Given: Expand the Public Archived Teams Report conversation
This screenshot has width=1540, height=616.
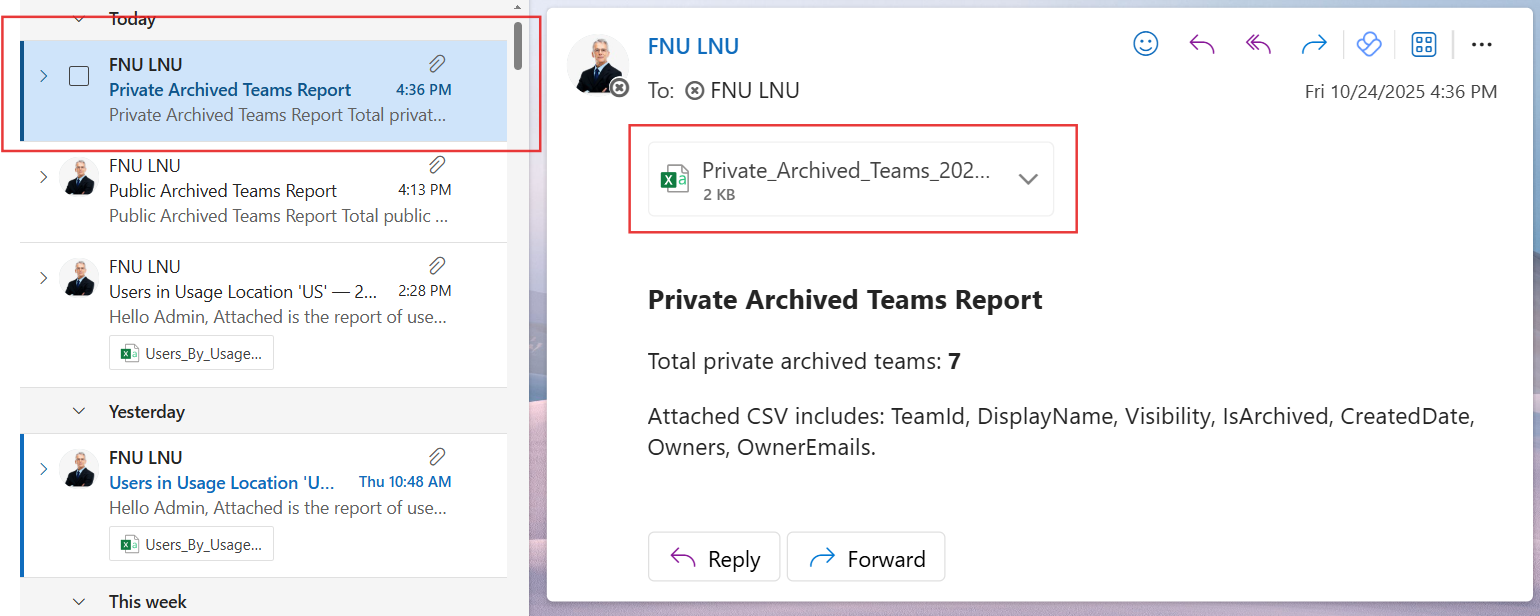Looking at the screenshot, I should tap(43, 177).
